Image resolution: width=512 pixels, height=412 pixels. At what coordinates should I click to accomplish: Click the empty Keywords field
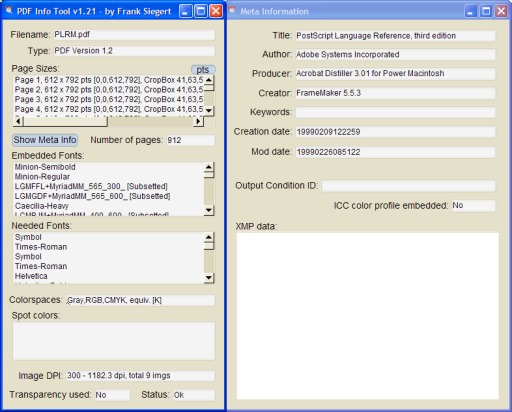pyautogui.click(x=395, y=112)
